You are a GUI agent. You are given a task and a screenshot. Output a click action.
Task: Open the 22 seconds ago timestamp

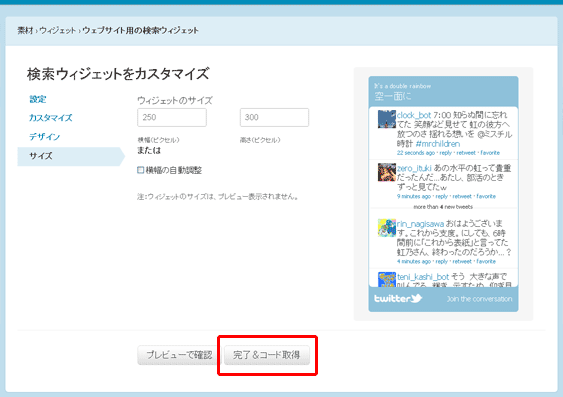click(x=416, y=153)
